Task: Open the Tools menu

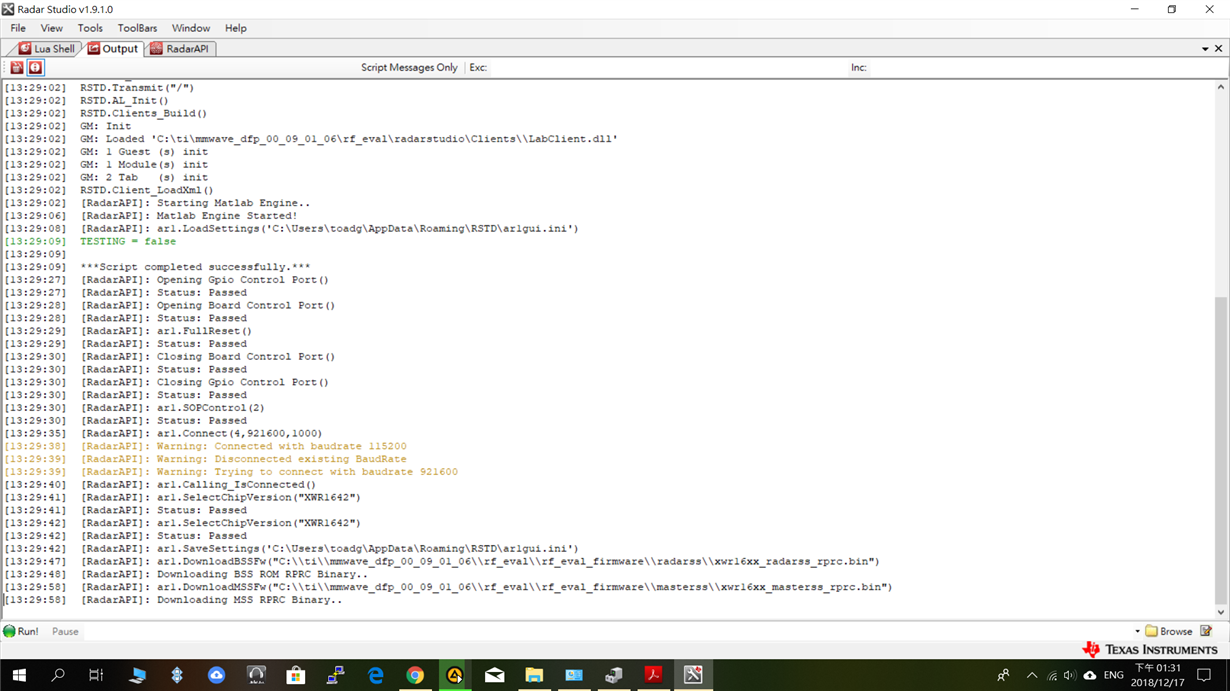Action: (x=90, y=28)
